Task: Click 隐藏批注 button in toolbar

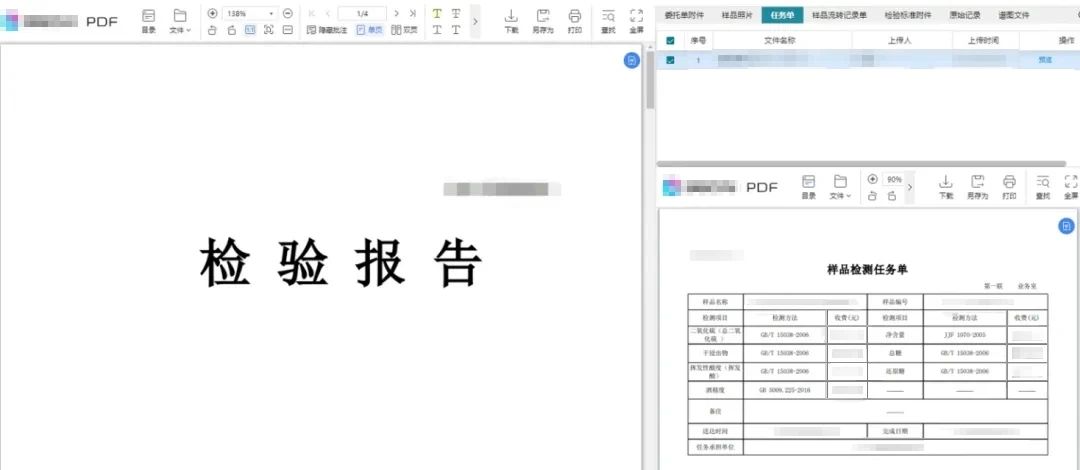Action: pos(326,30)
